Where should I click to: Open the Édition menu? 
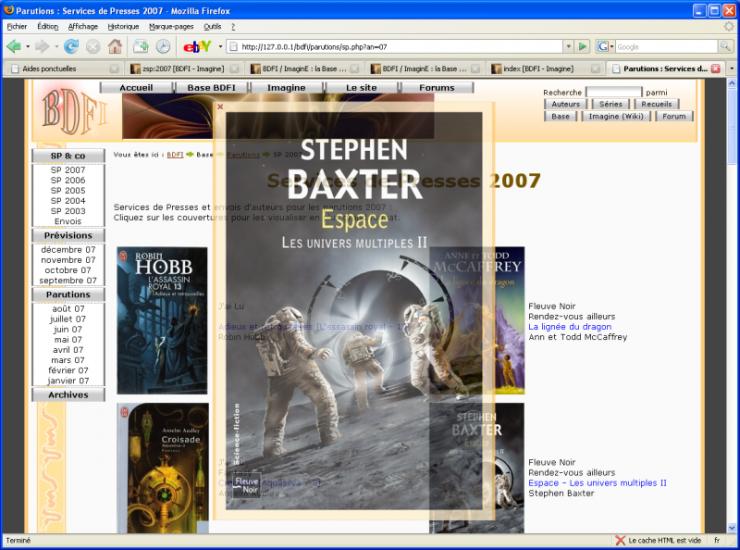tap(48, 26)
